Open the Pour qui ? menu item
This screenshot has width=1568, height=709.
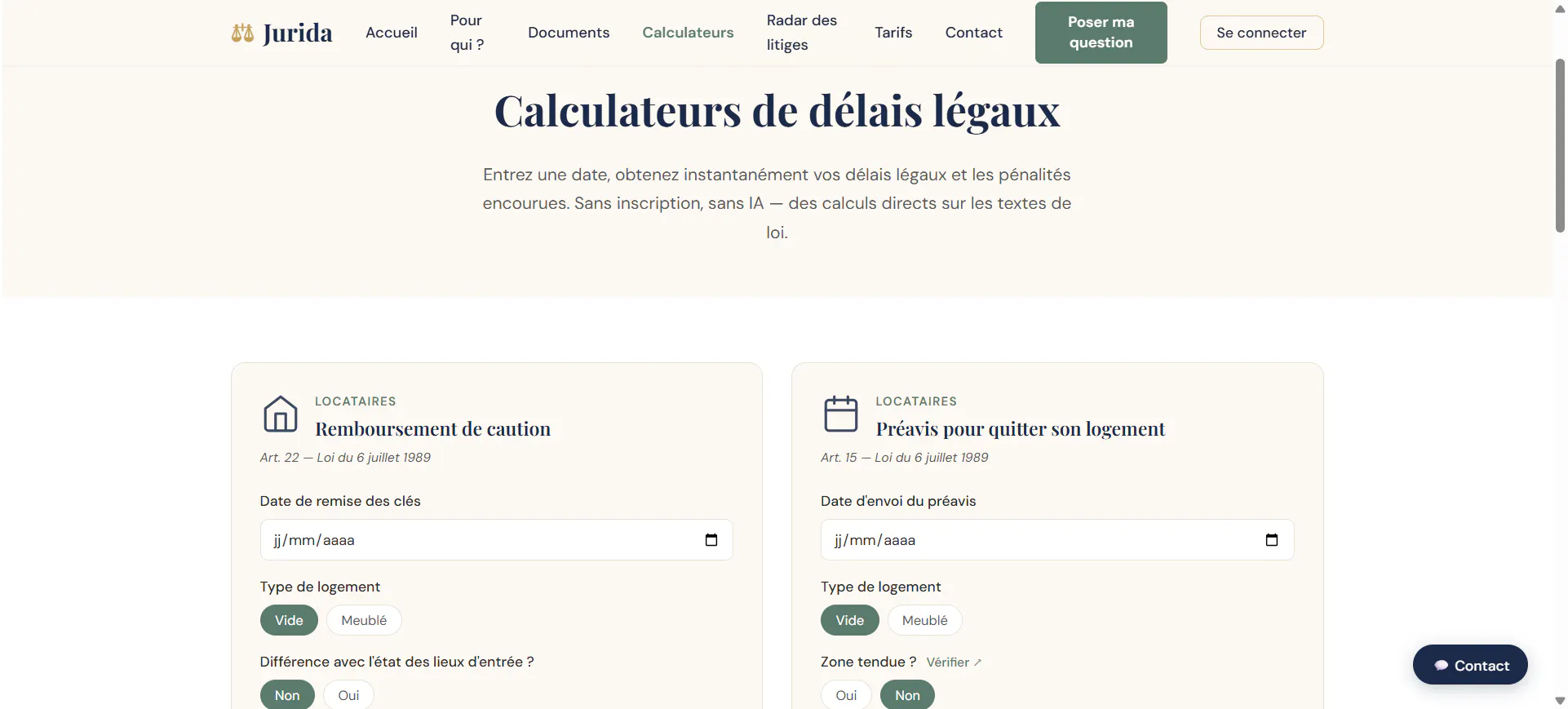click(467, 33)
